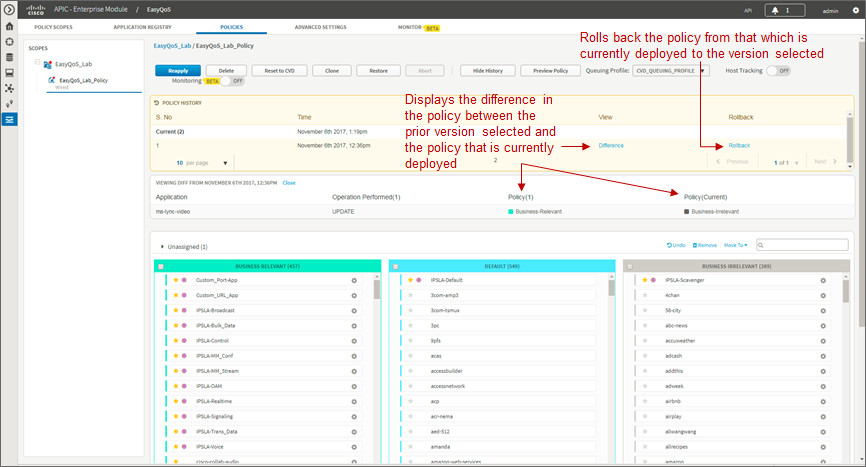Viewport: 866px width, 467px height.
Task: Open the settings gear in top bar
Action: coord(856,10)
